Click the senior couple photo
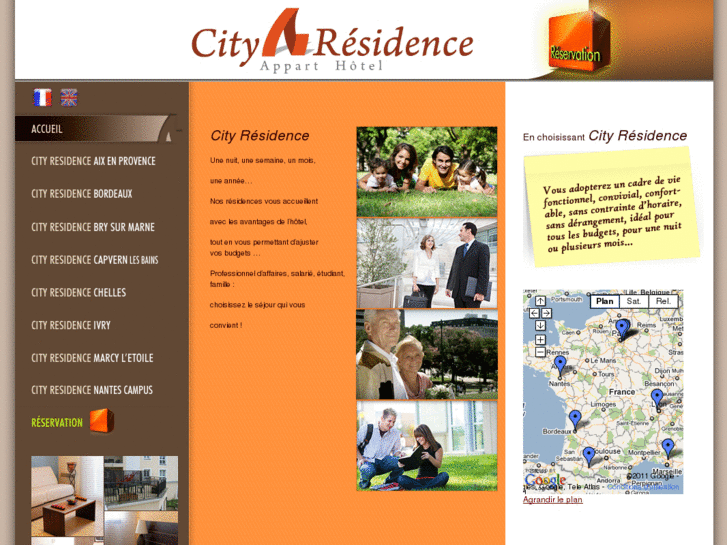 [x=427, y=354]
